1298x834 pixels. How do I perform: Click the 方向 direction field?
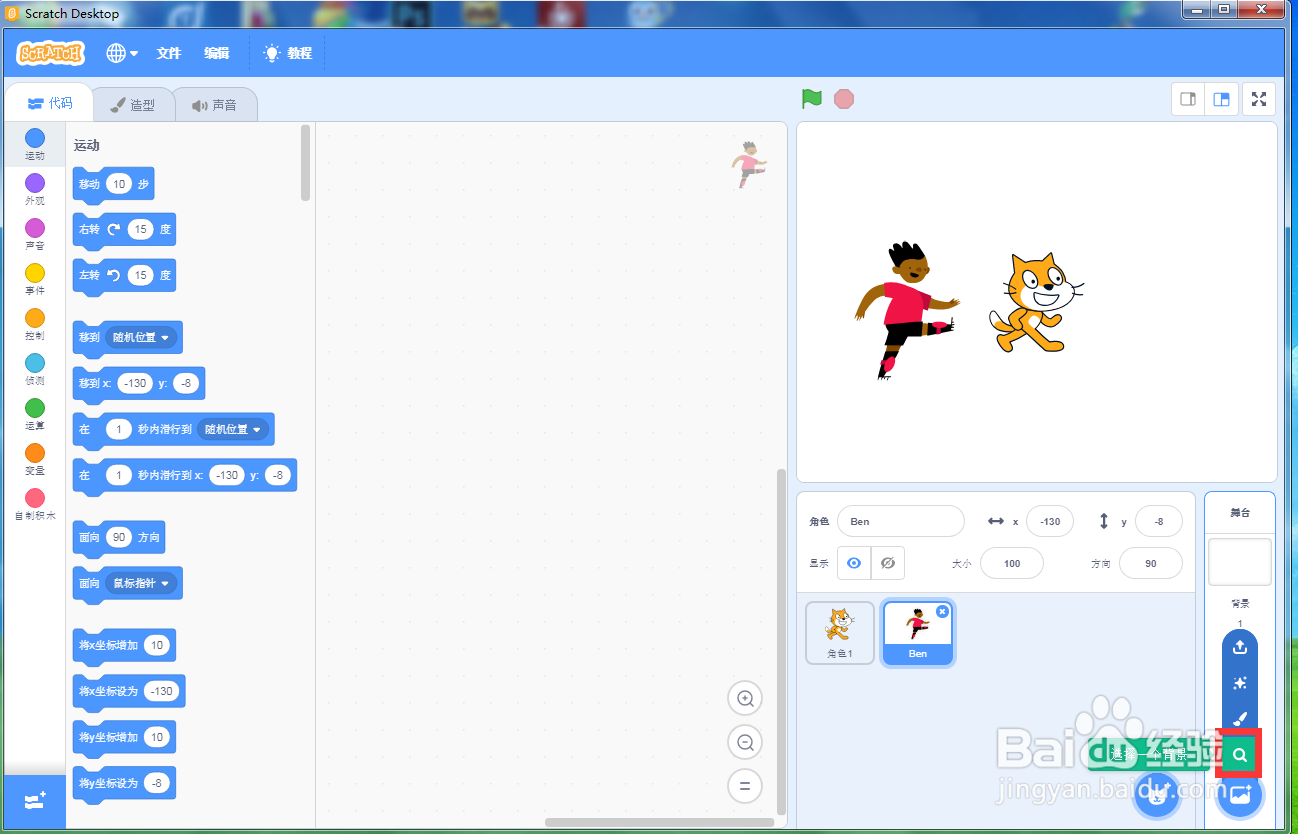click(x=1151, y=563)
